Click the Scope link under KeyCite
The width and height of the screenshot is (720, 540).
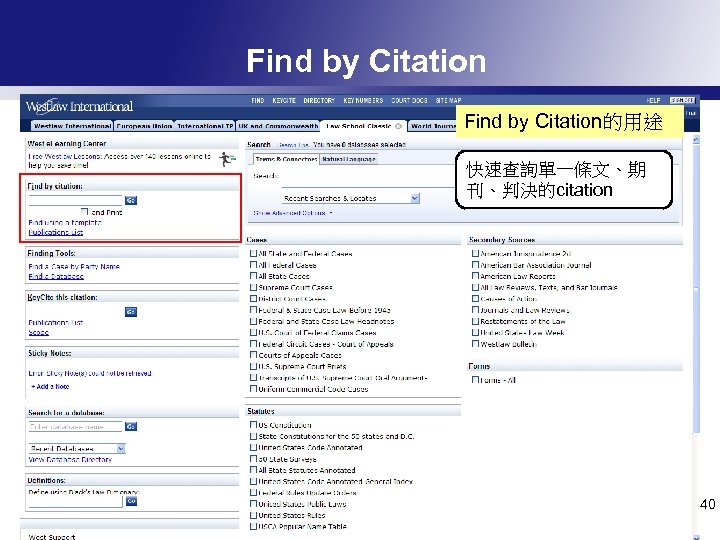(39, 332)
